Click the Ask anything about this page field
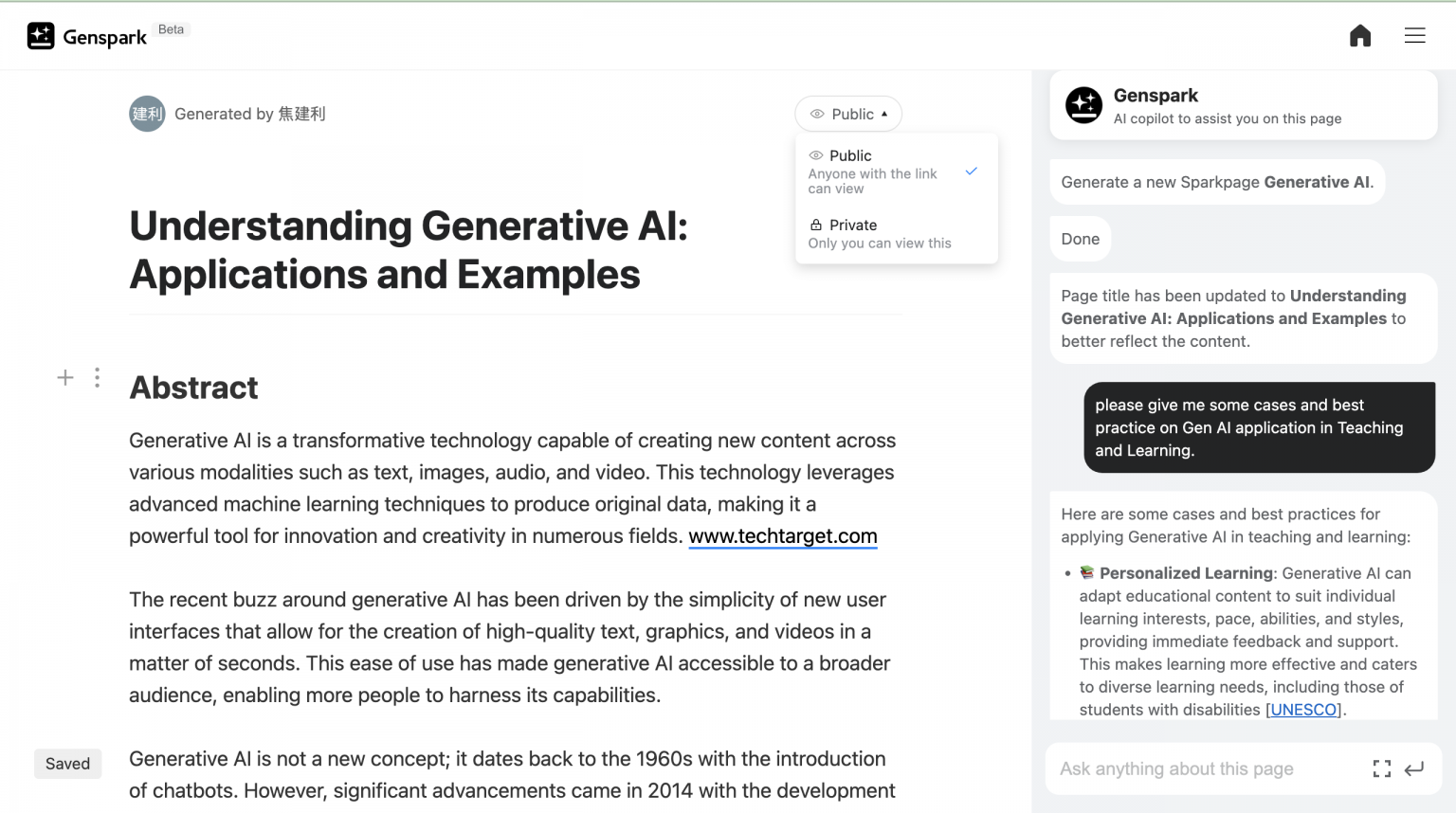 pos(1204,769)
